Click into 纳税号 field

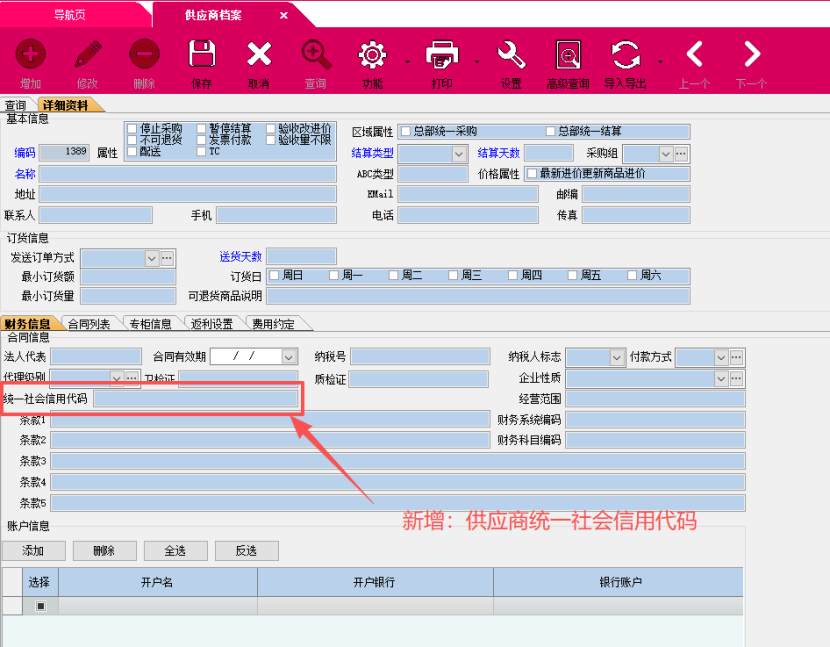pos(420,356)
